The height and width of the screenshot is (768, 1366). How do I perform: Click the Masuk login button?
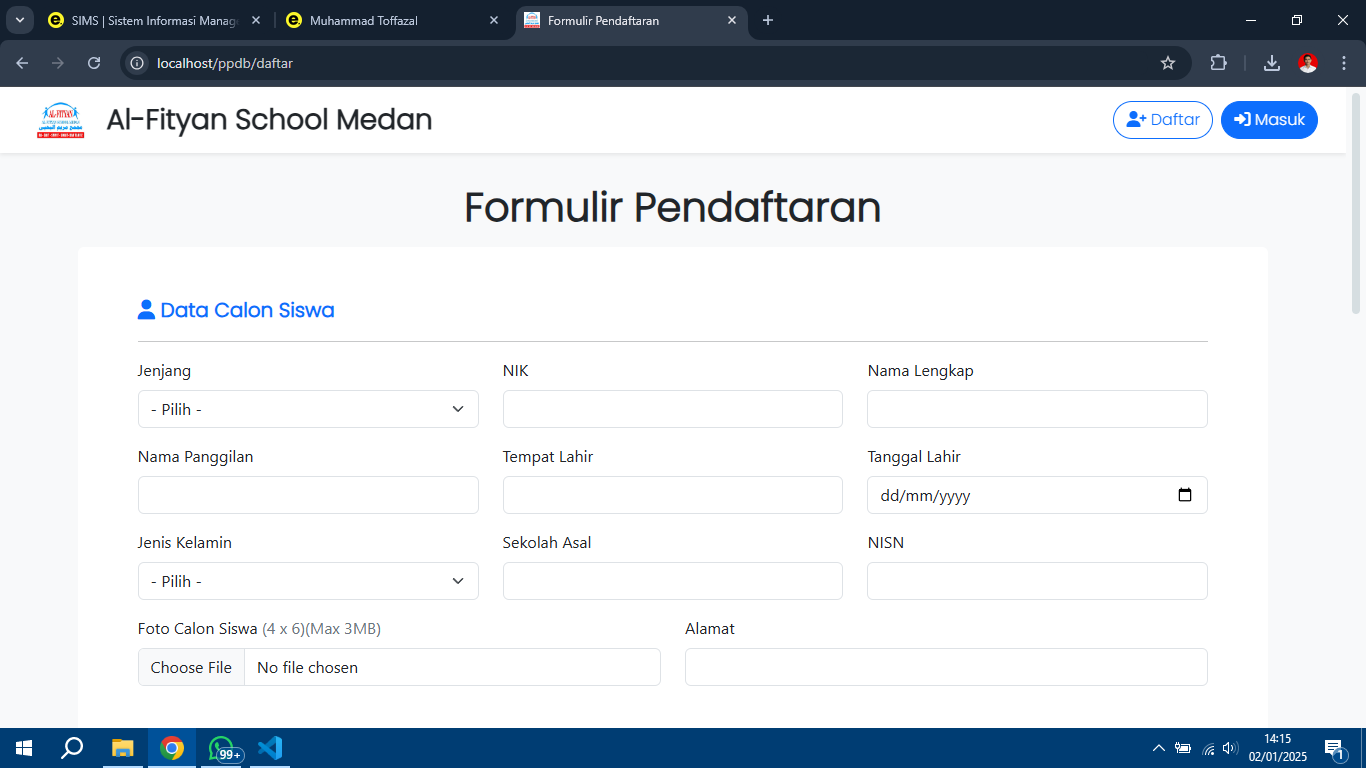click(1269, 120)
